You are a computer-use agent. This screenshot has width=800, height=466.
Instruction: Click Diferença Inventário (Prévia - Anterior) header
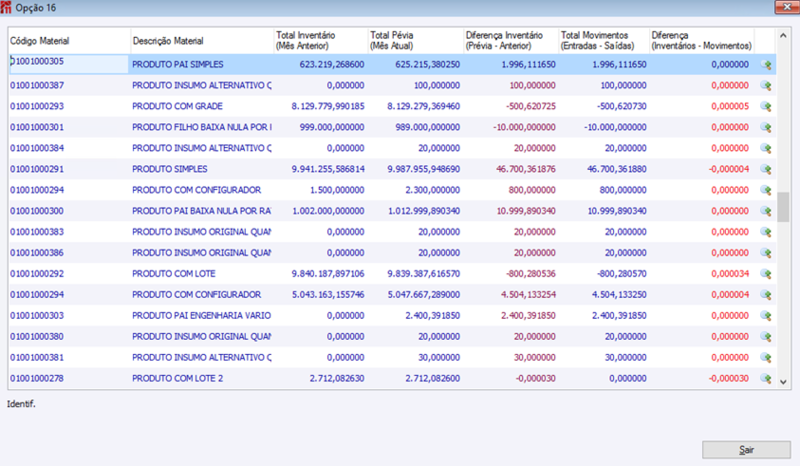coord(511,41)
